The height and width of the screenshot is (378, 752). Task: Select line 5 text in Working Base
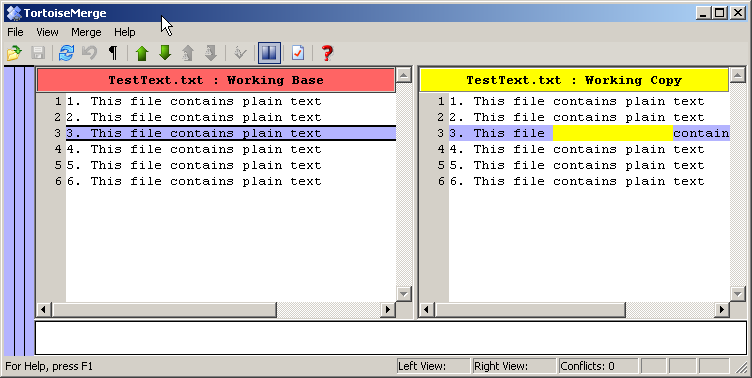tap(194, 165)
